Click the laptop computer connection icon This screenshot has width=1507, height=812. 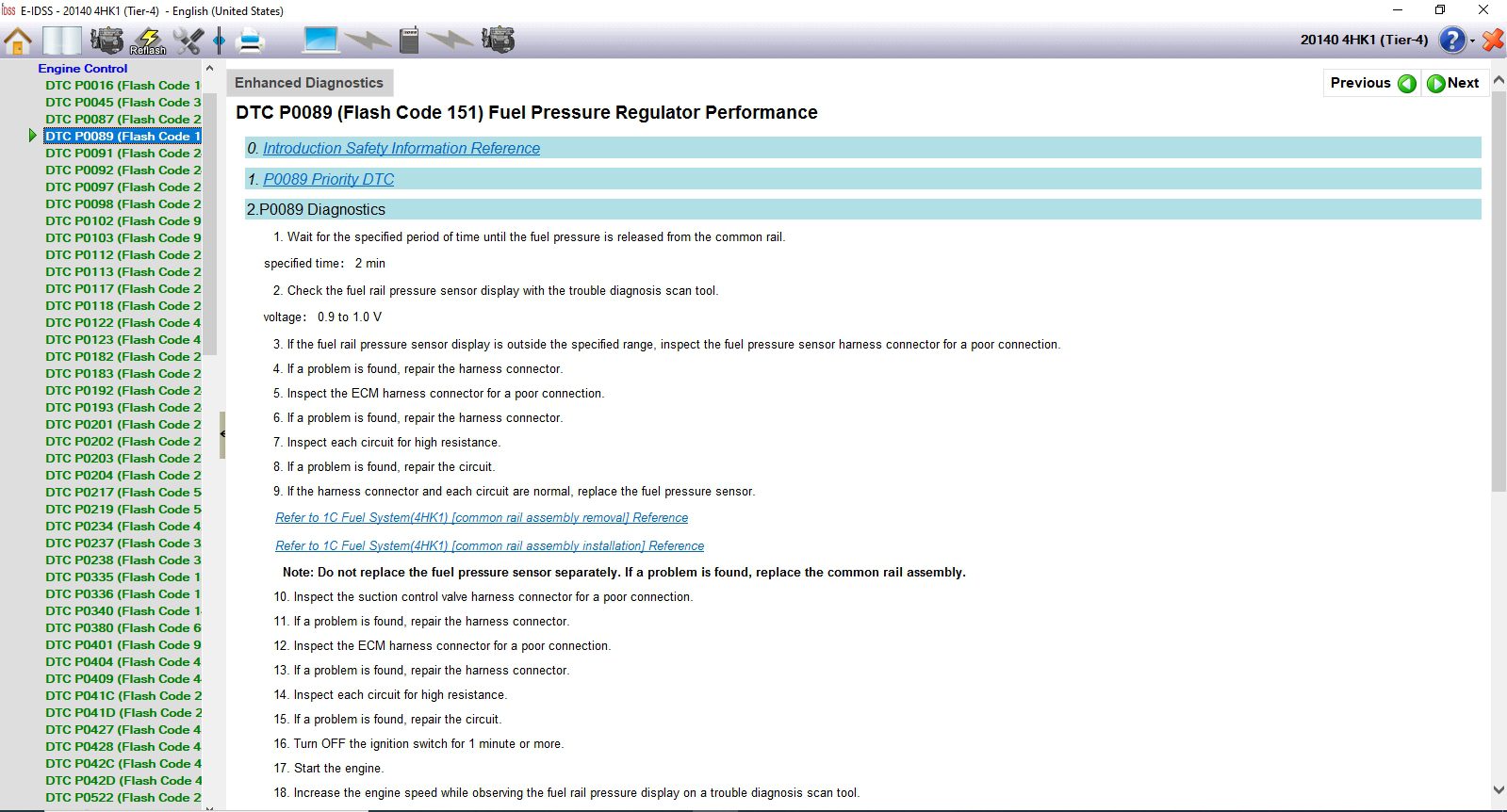pos(320,41)
